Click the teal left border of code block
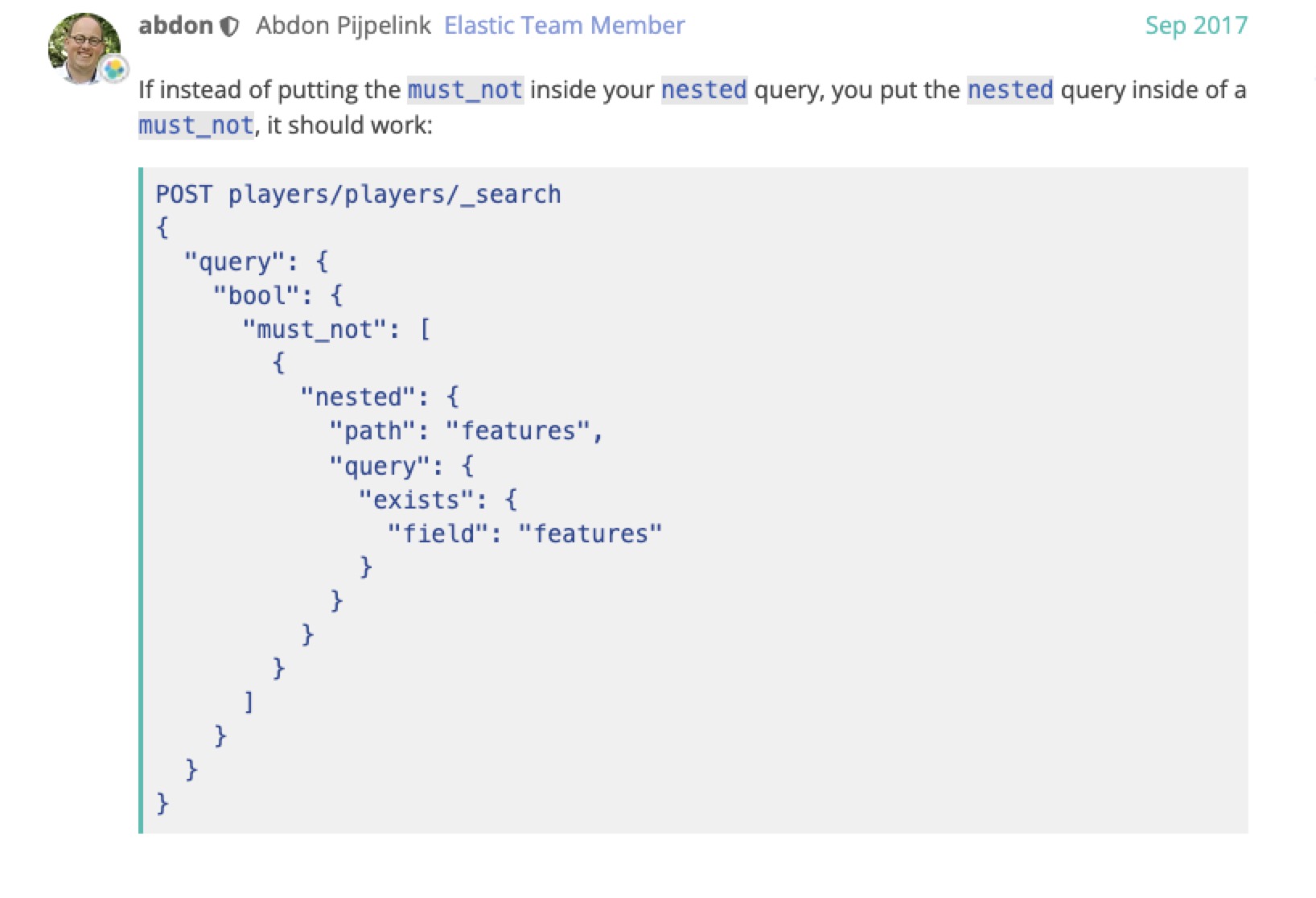Viewport: 1316px width, 898px height. (141, 500)
